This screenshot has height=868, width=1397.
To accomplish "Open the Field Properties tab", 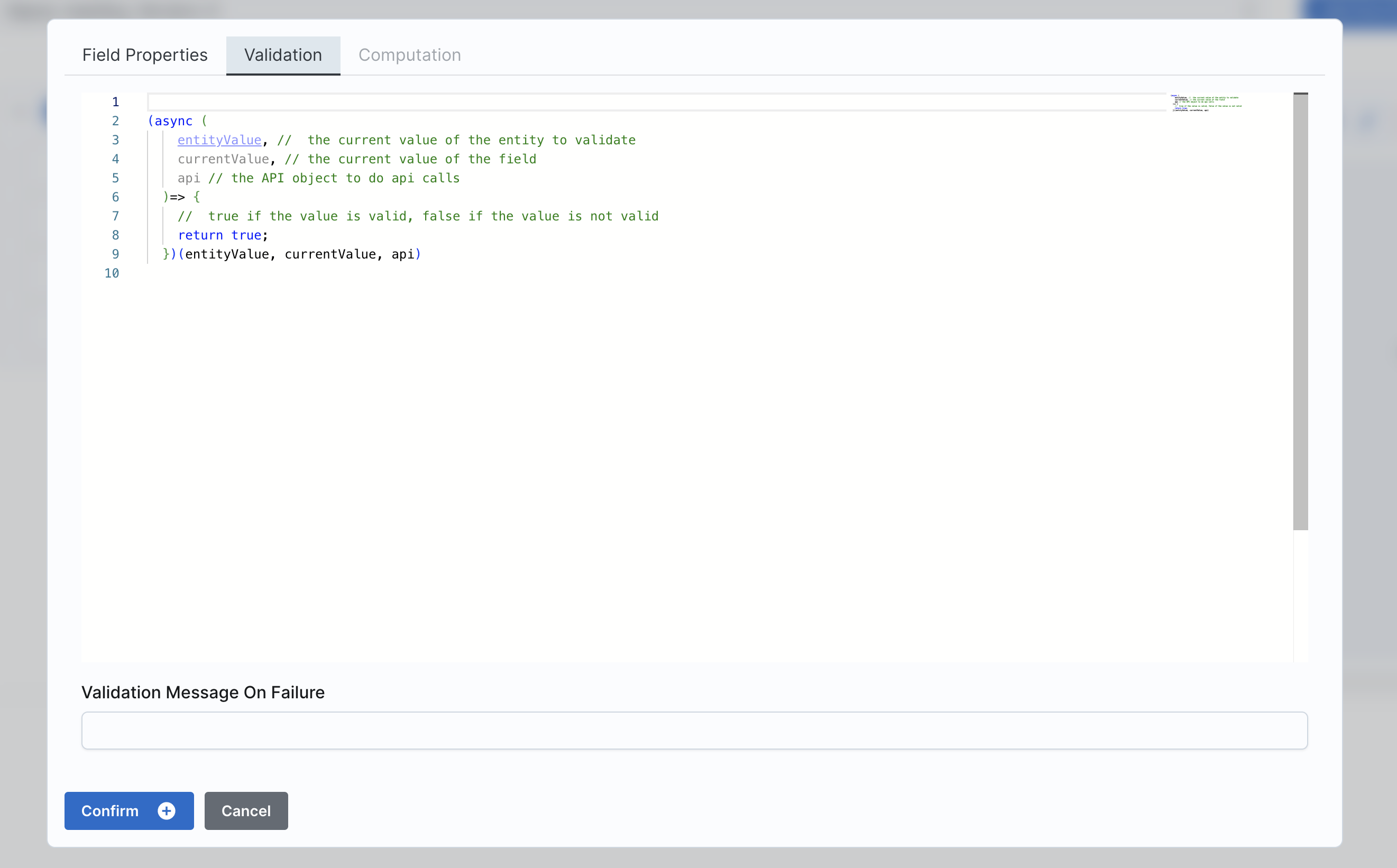I will pyautogui.click(x=145, y=54).
